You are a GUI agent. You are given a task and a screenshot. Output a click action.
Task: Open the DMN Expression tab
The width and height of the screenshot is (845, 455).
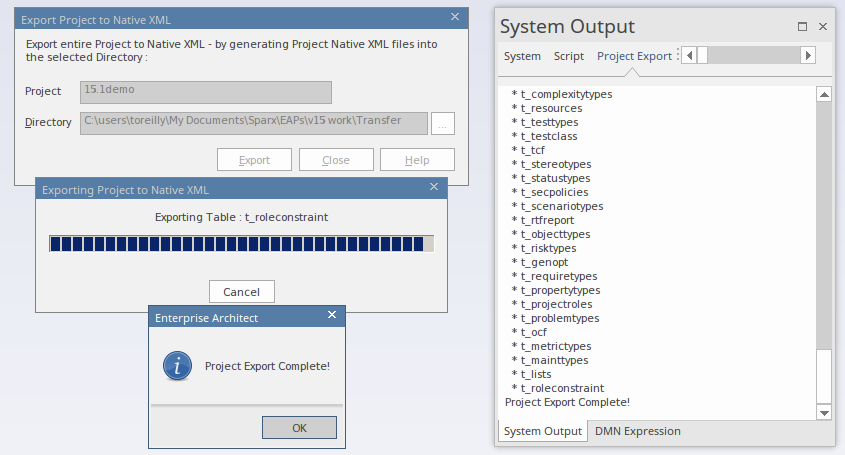637,431
